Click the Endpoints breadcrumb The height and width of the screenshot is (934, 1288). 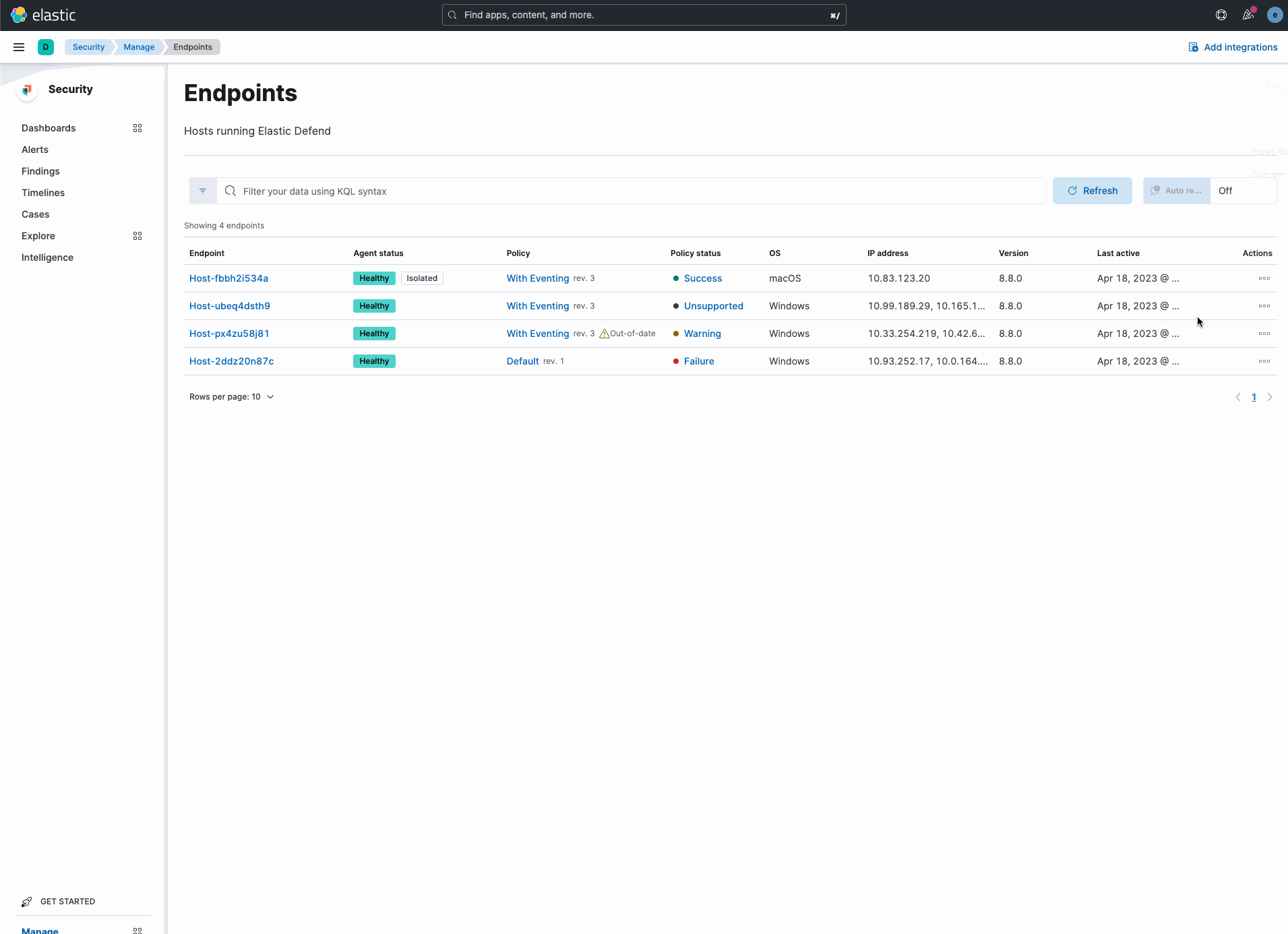pos(193,47)
